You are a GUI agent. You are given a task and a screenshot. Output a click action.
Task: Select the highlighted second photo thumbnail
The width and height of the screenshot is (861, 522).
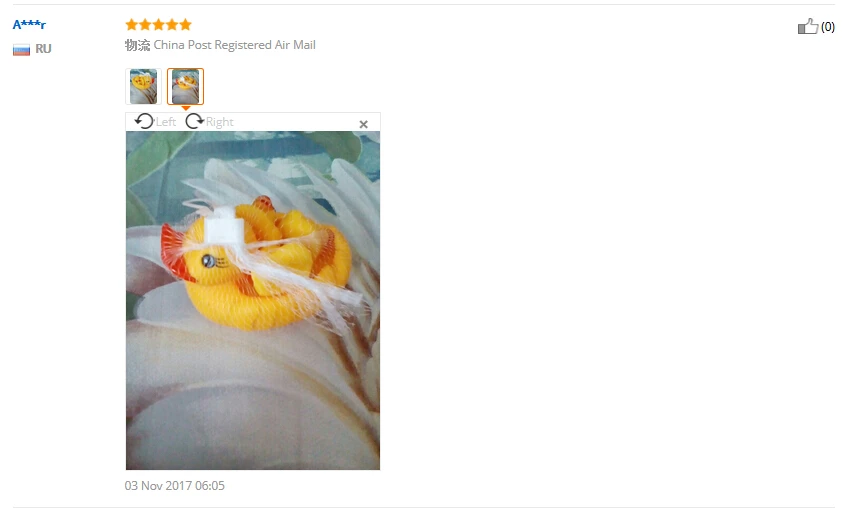(186, 86)
